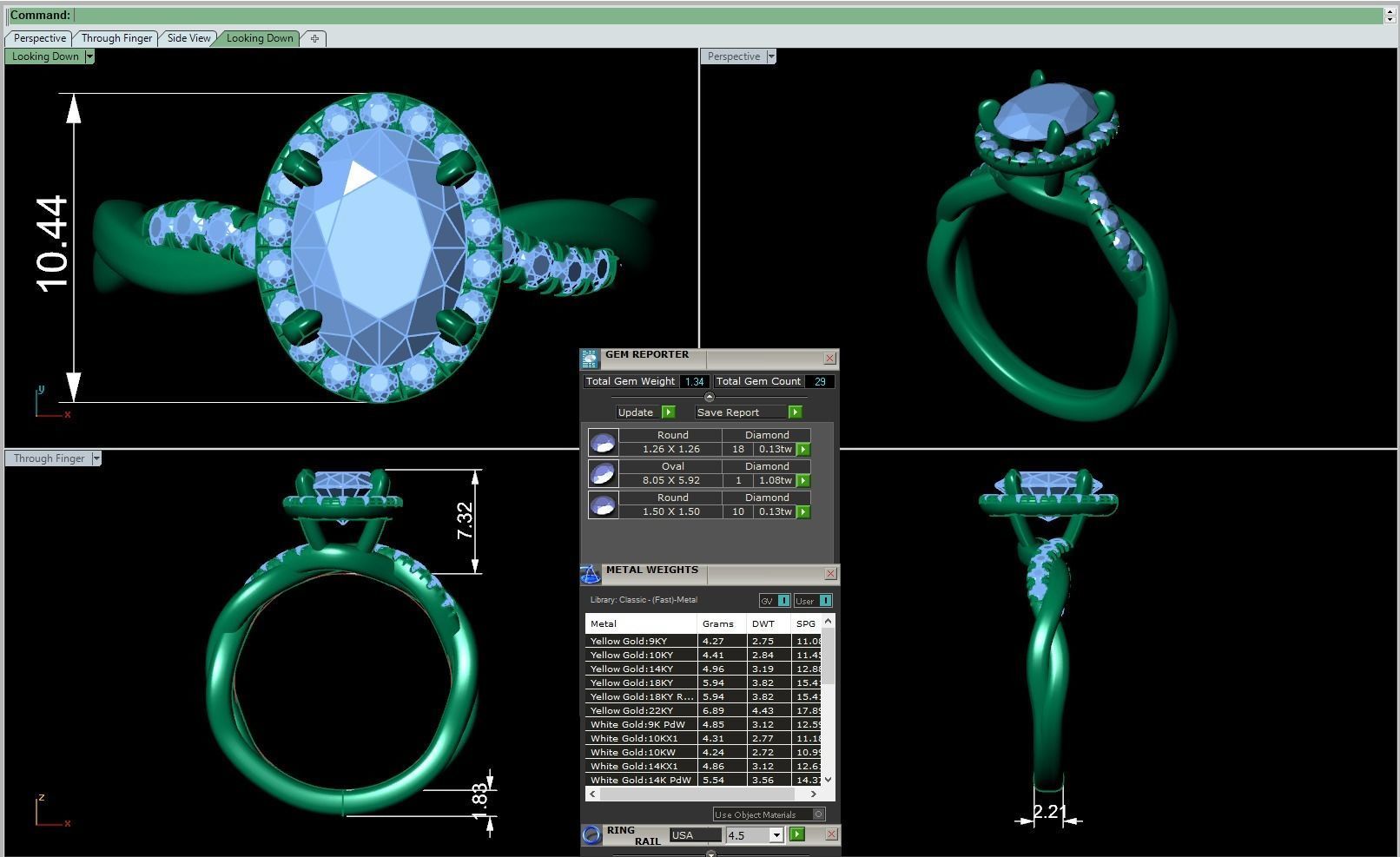Click the Gem Reporter panel icon

point(590,359)
